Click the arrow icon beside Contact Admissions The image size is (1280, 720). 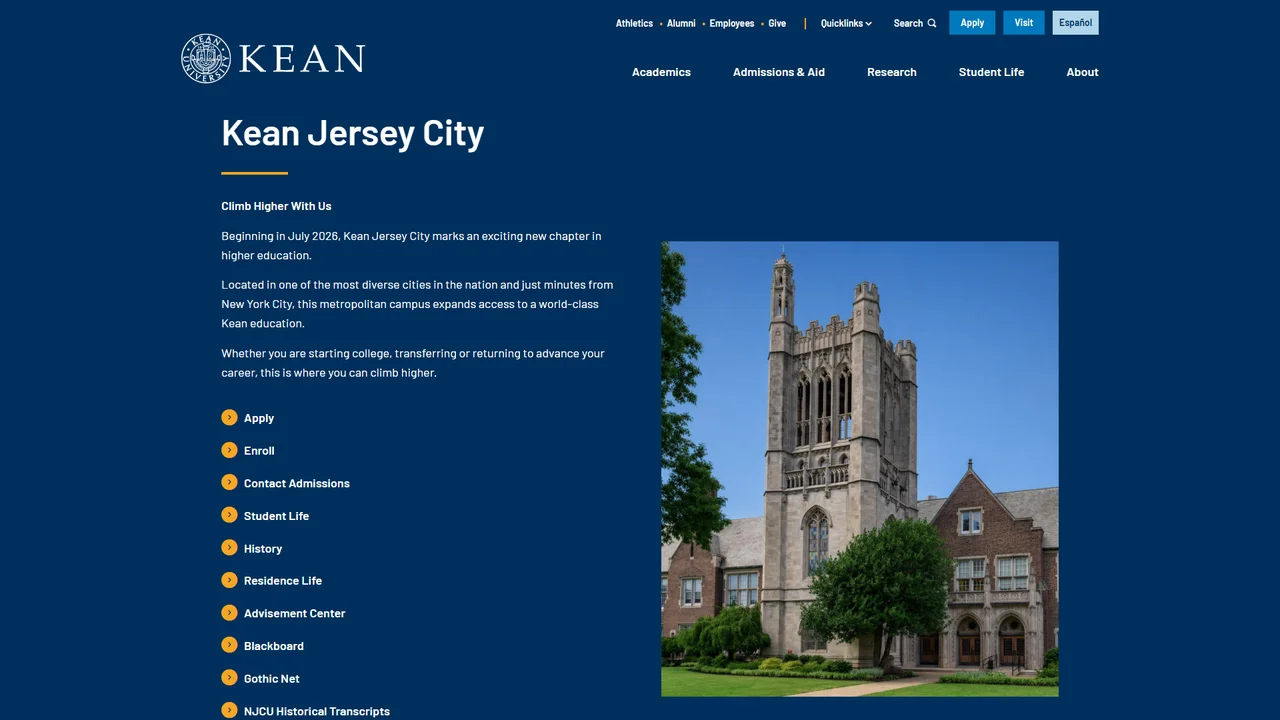(229, 482)
